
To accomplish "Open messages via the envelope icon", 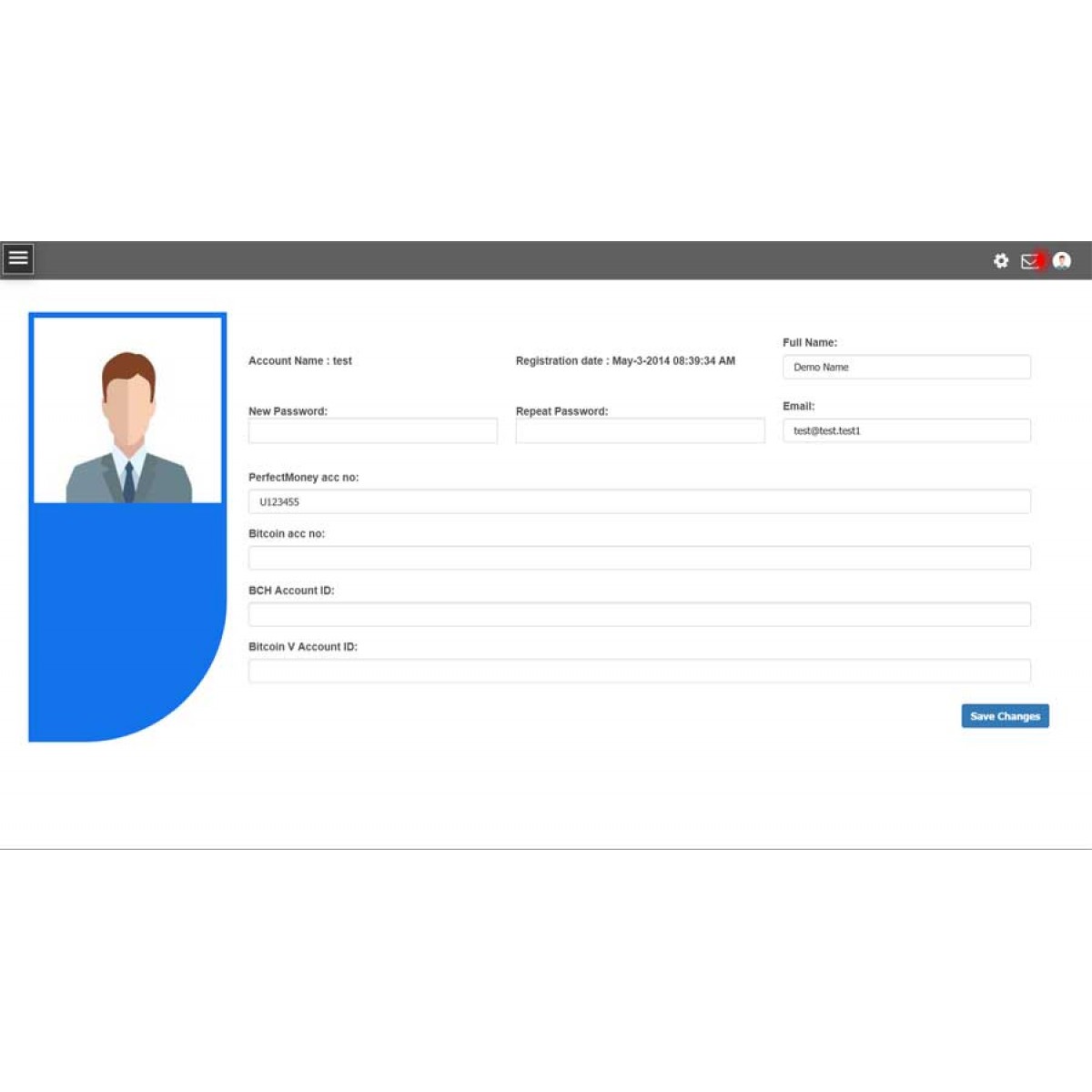I will click(x=1028, y=261).
